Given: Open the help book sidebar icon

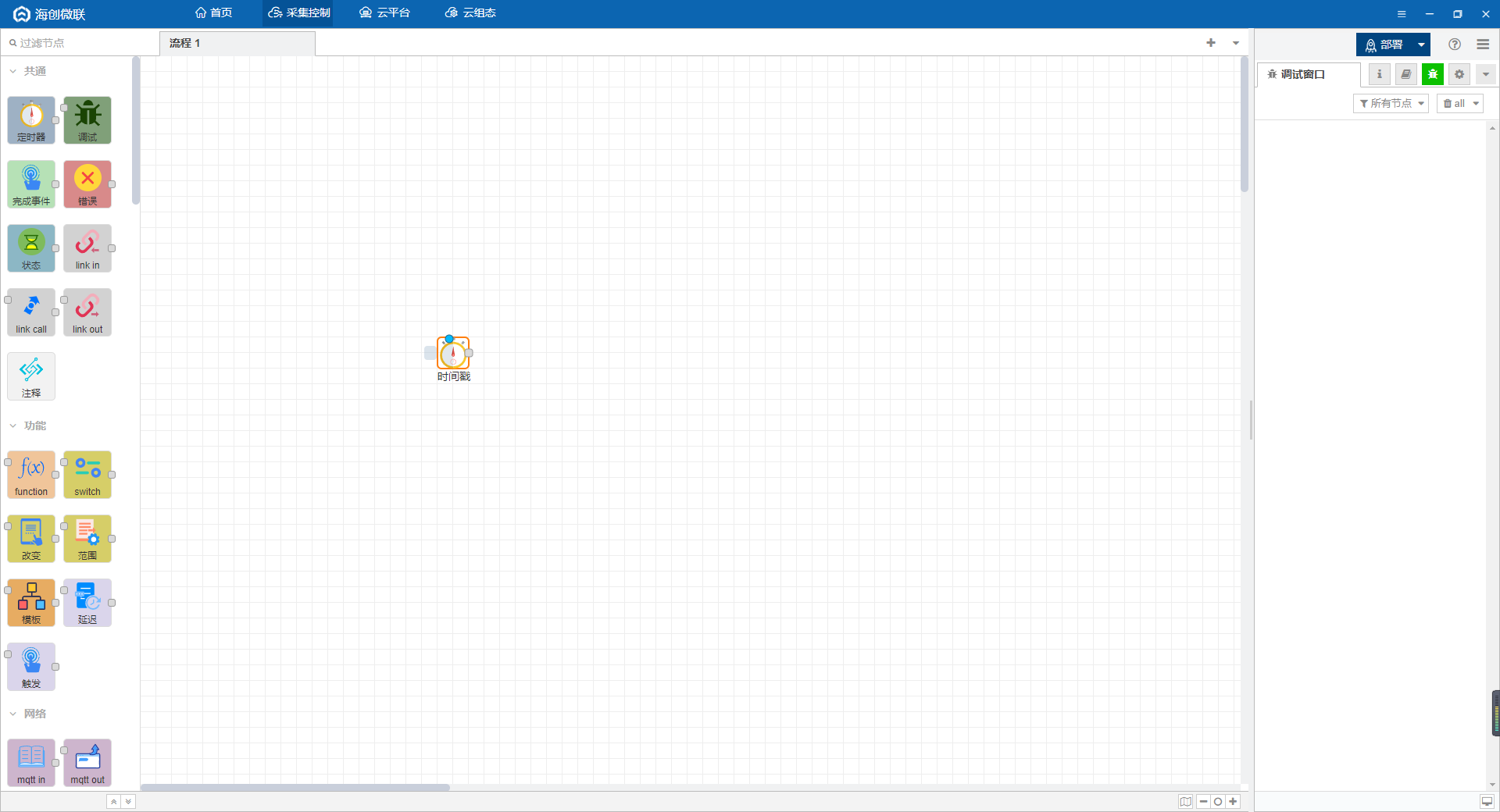Looking at the screenshot, I should pyautogui.click(x=1406, y=74).
